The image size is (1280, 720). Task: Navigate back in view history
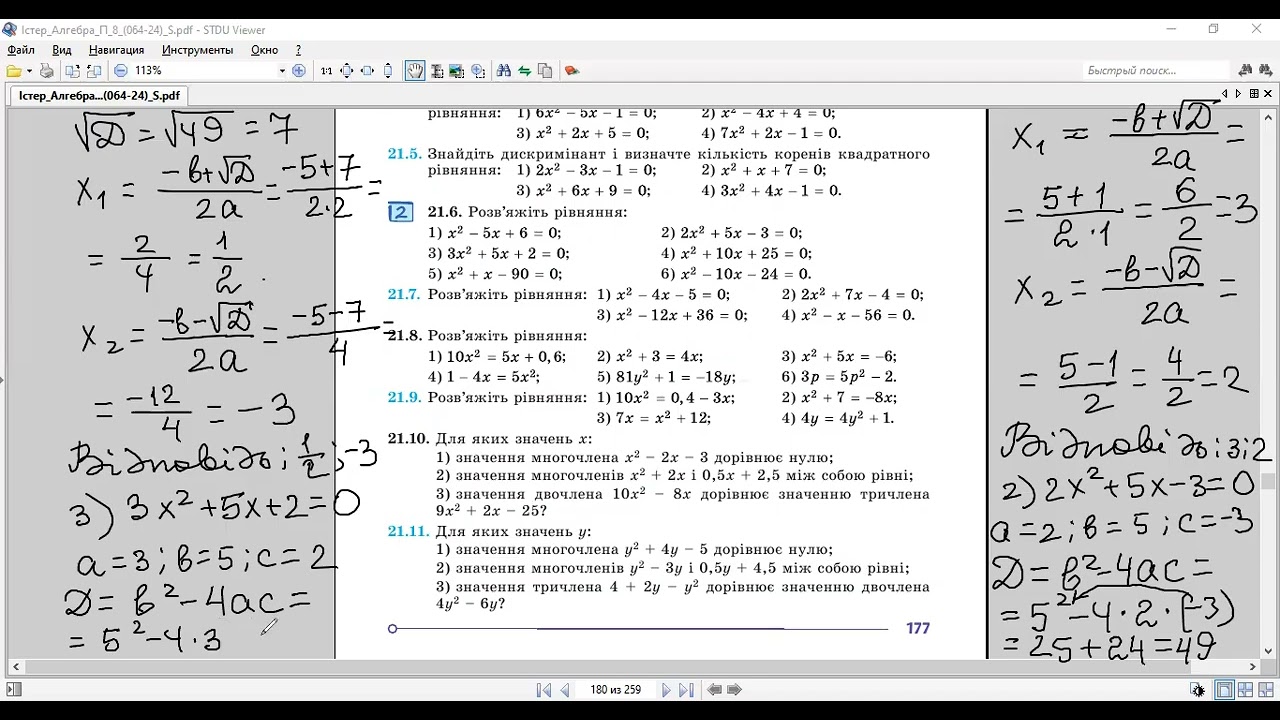(714, 690)
